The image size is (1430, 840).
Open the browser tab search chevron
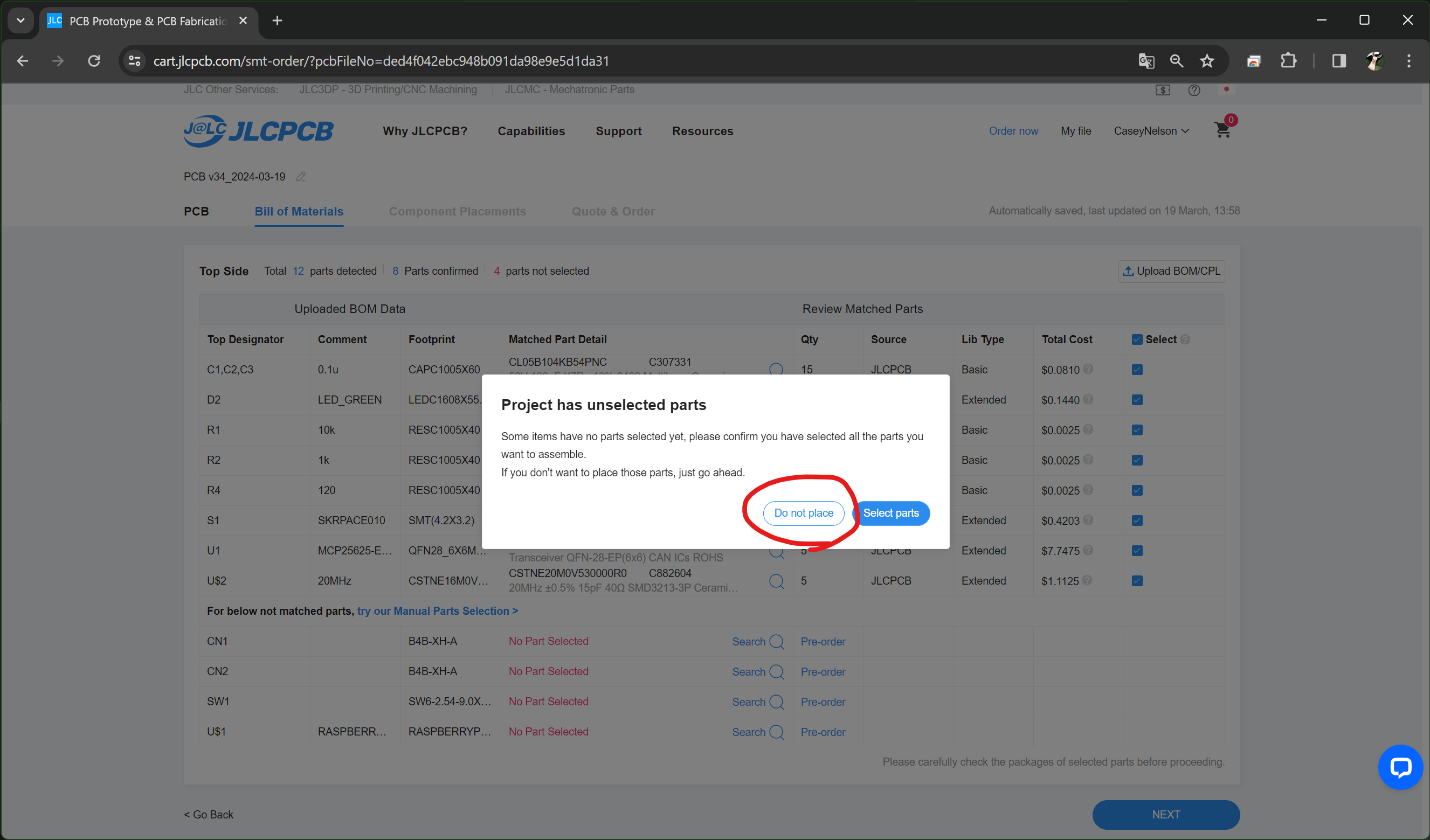pyautogui.click(x=20, y=20)
